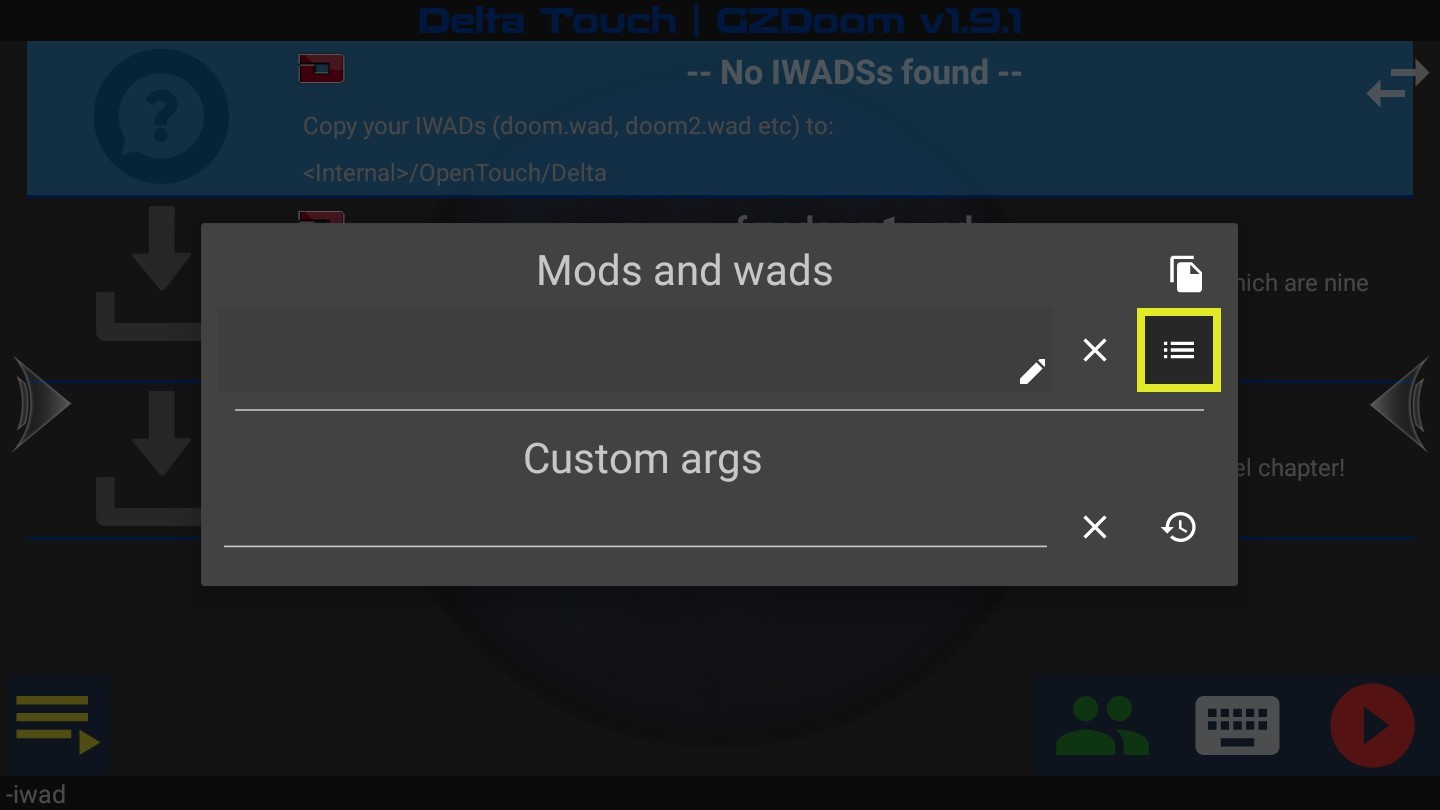Screen dimensions: 1440x810
Task: Tap the pencil edit icon
Action: click(1033, 371)
